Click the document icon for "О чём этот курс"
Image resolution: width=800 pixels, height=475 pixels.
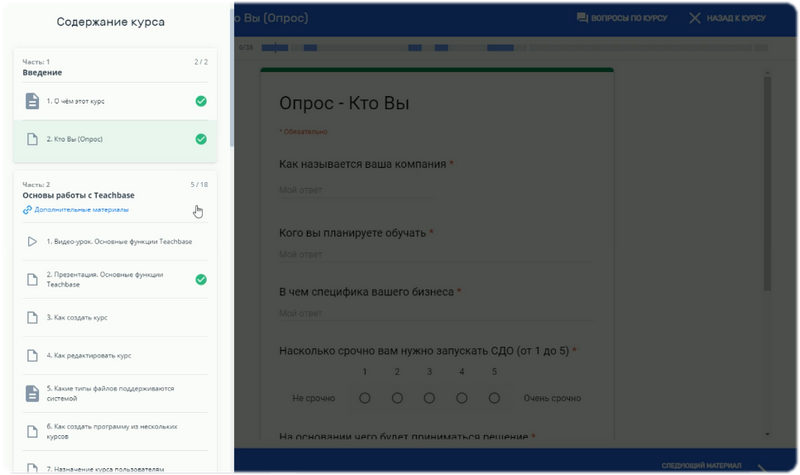click(x=32, y=101)
